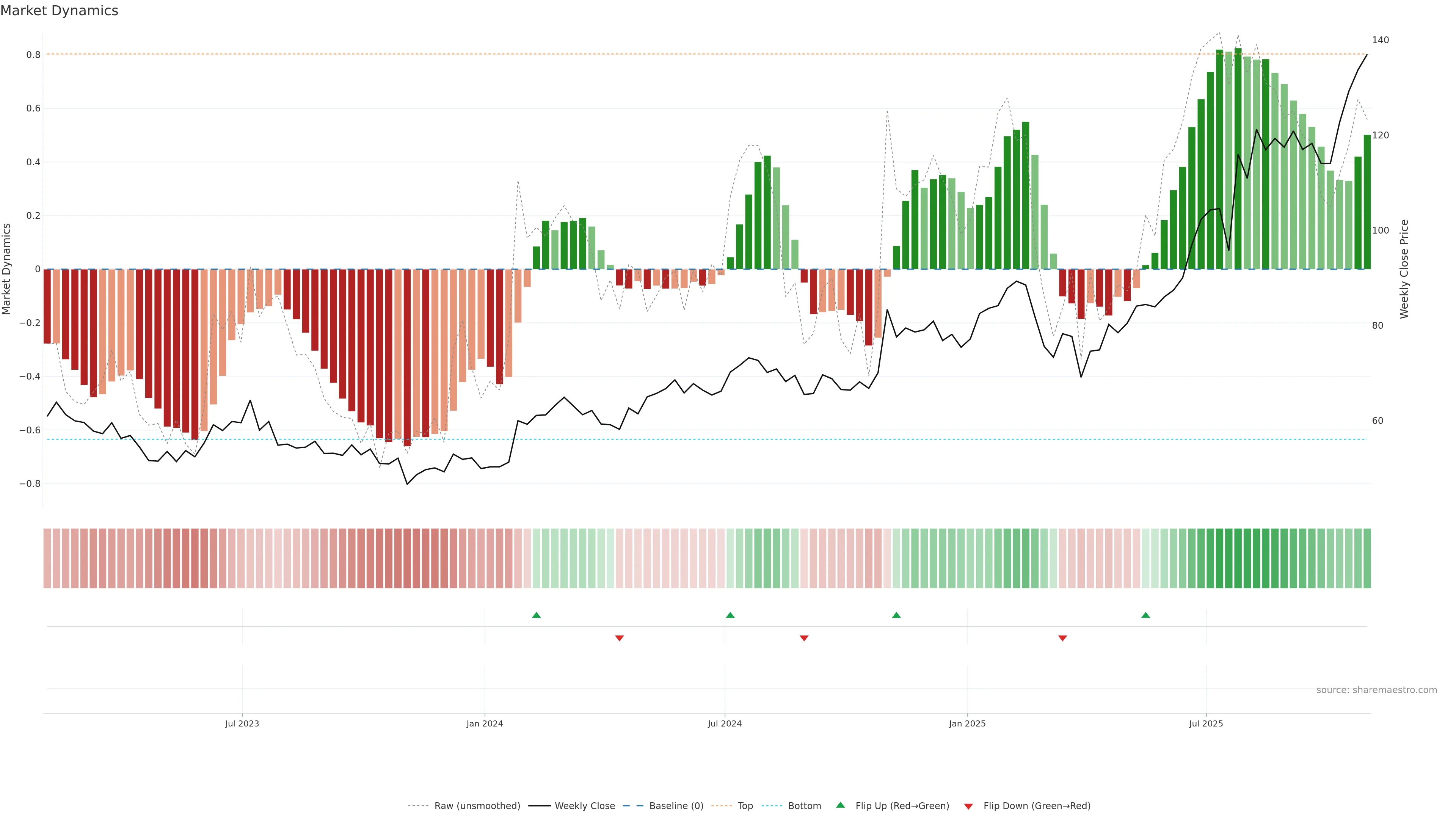Click the Jan 2024 x-axis label
Image resolution: width=1456 pixels, height=819 pixels.
485,723
